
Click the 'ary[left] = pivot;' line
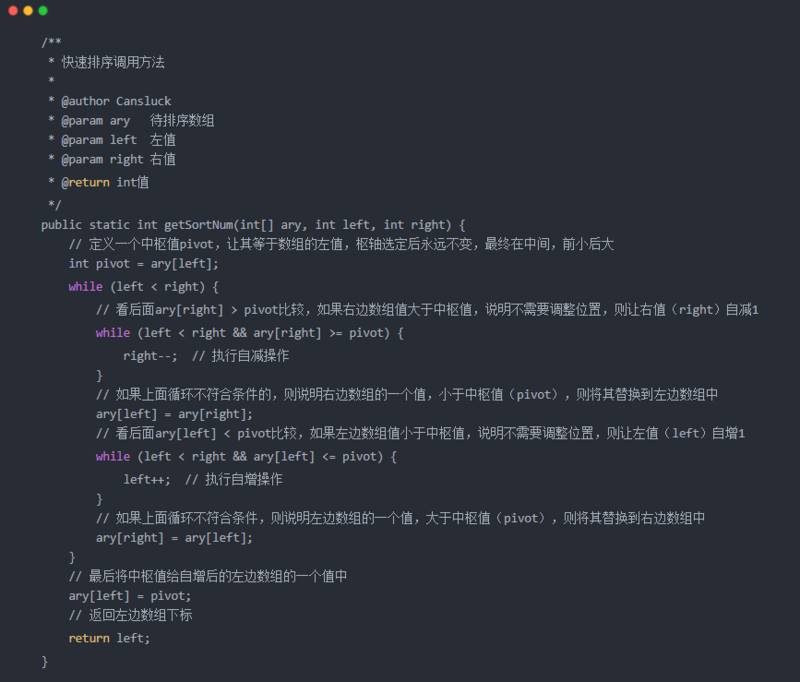point(130,596)
